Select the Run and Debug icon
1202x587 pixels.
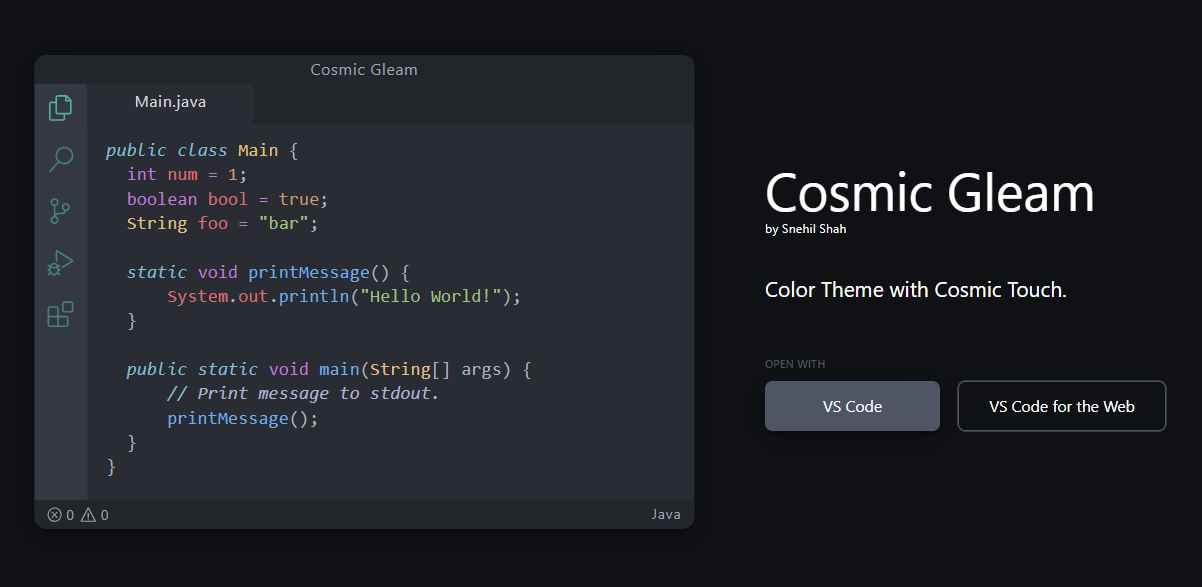(60, 263)
